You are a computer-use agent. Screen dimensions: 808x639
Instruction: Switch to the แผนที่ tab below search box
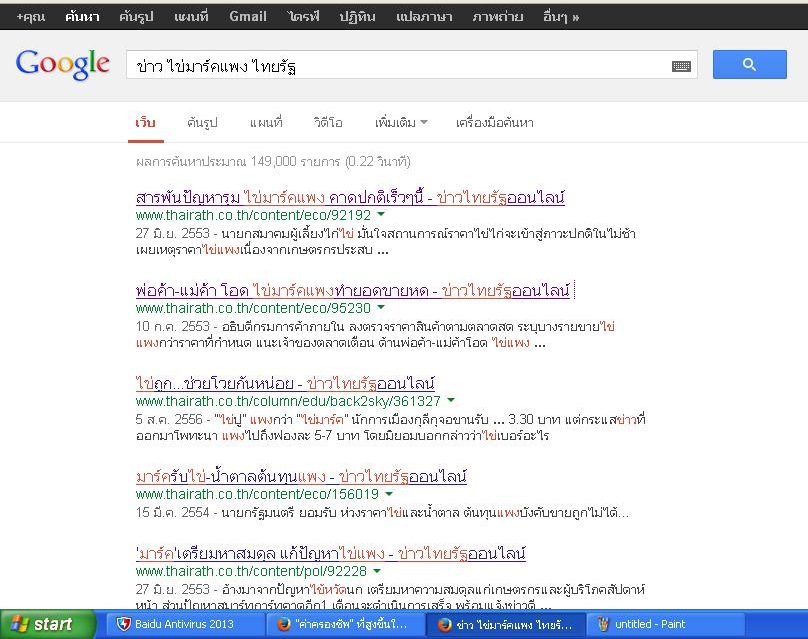click(x=266, y=123)
